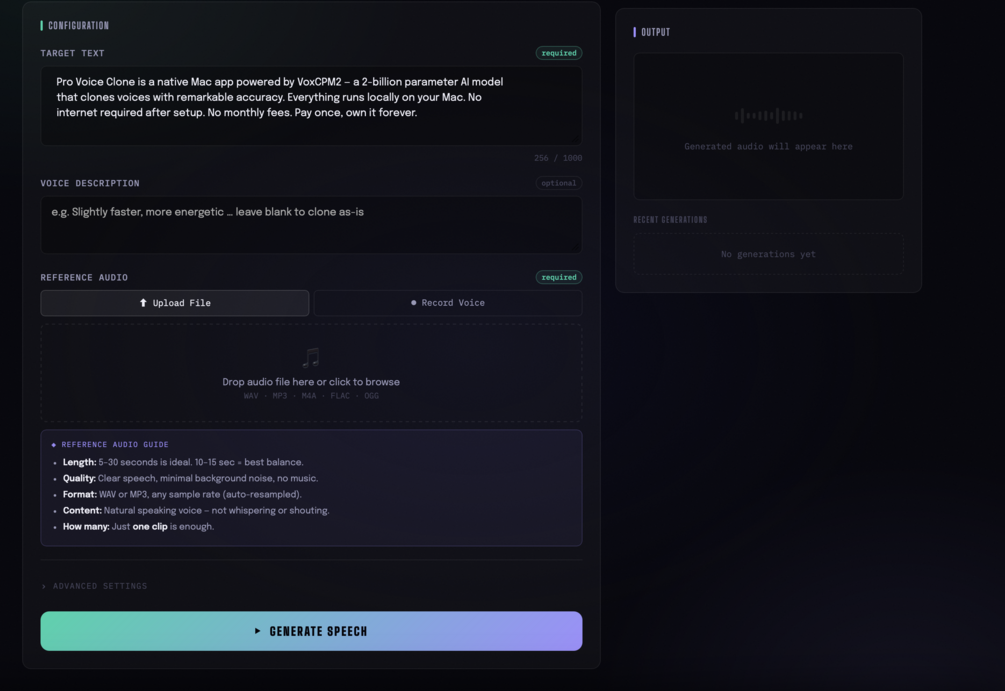Click the Reference Audio Guide heading
This screenshot has width=1005, height=691.
110,444
